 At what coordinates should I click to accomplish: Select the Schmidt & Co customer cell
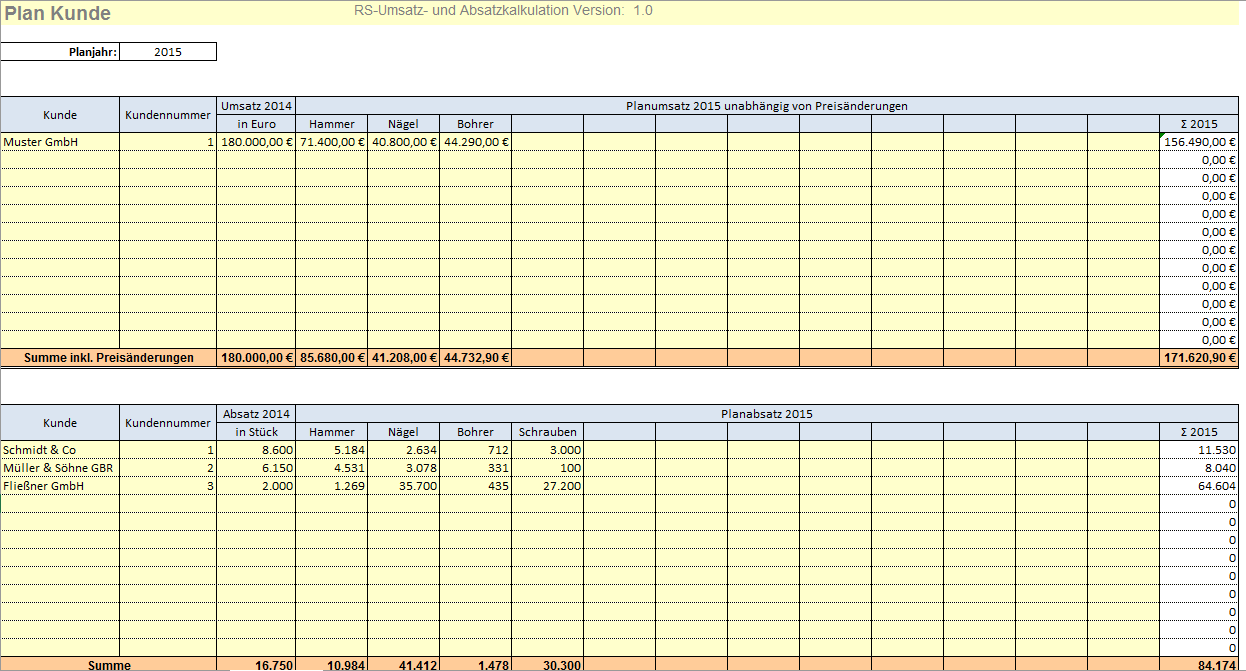[x=60, y=450]
